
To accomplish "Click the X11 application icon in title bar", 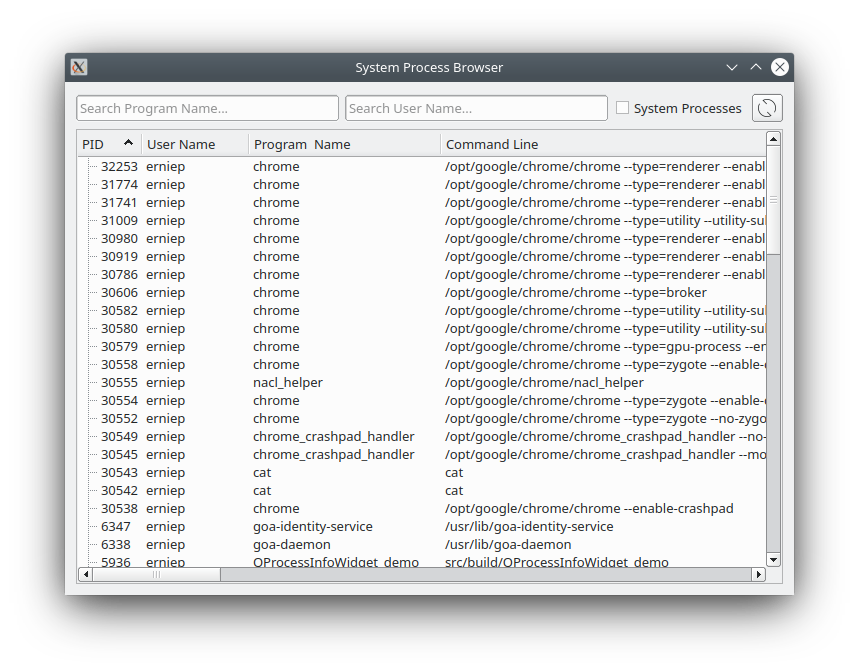I will [x=79, y=67].
